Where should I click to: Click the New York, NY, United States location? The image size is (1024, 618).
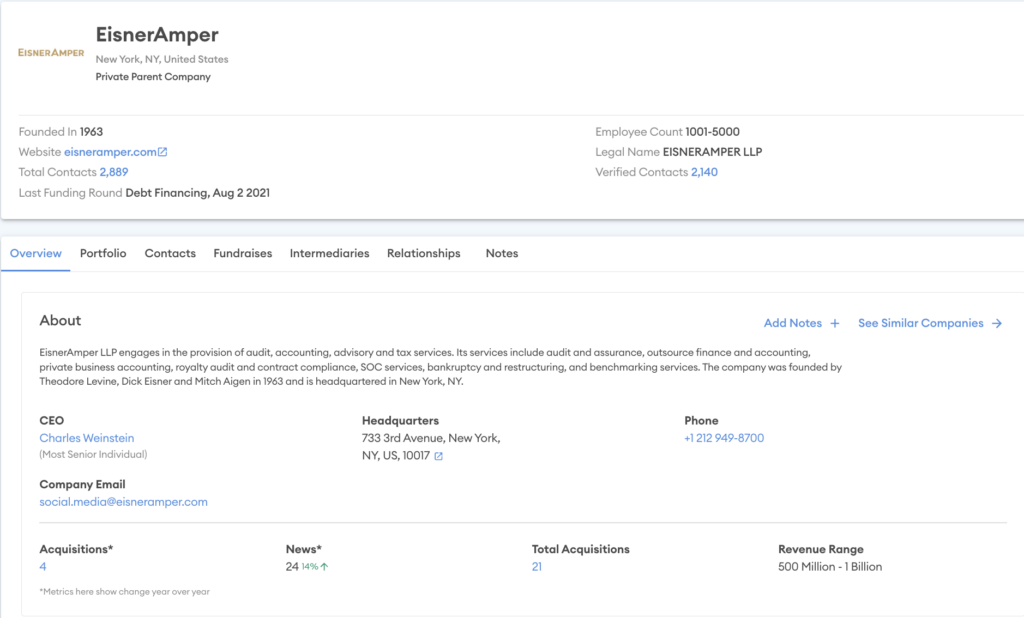point(162,59)
